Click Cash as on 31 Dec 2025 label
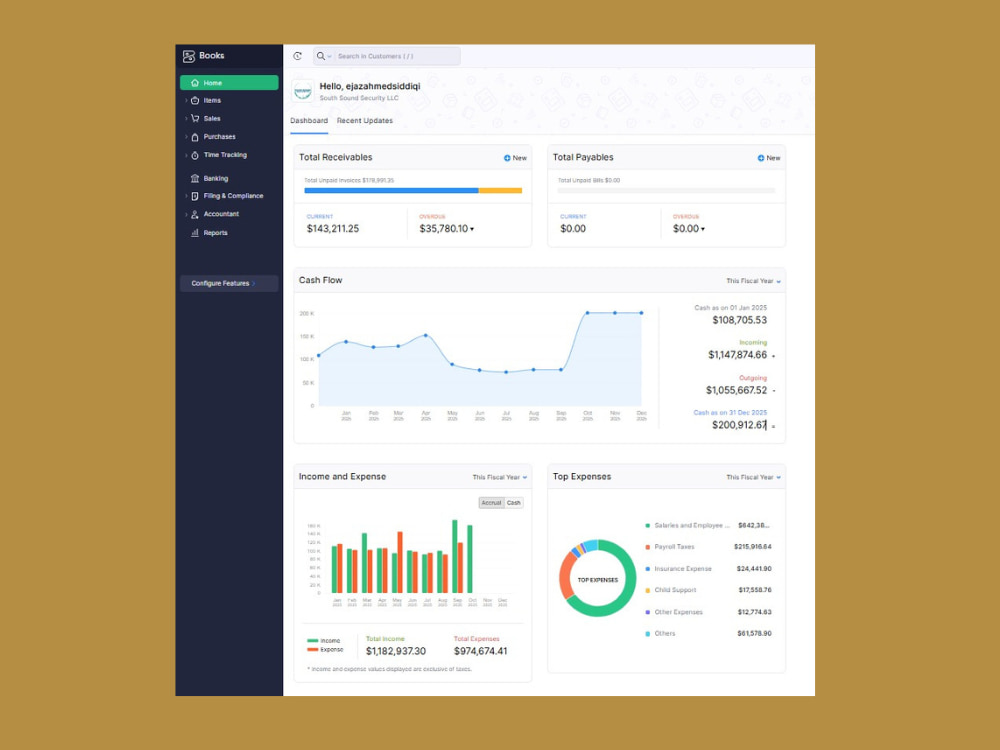The image size is (1000, 750). point(730,413)
